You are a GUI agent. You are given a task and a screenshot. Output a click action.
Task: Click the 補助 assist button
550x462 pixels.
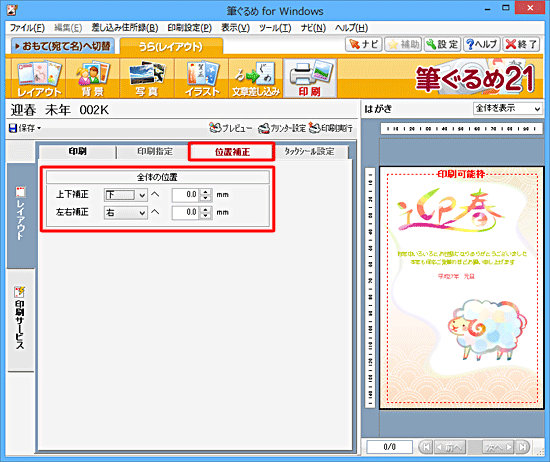coord(403,44)
